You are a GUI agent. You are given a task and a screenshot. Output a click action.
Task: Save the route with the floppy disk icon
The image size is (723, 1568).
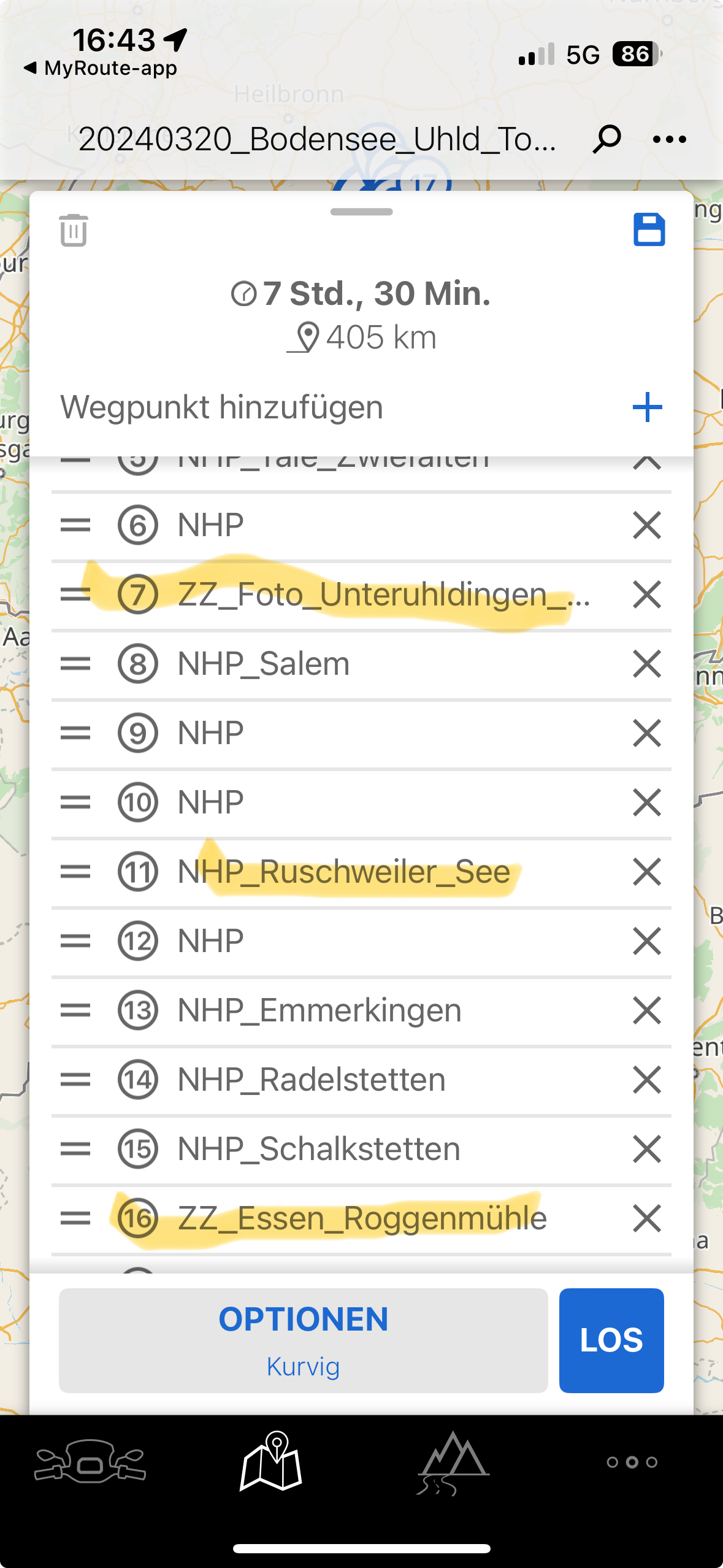pos(649,230)
